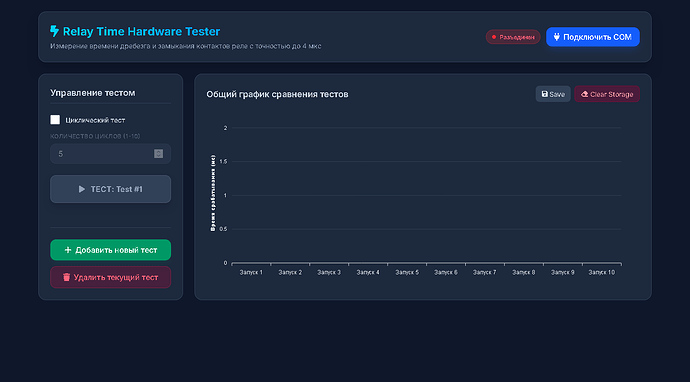Click the trash icon on Удалить текущий тест
This screenshot has height=382, width=690.
click(x=66, y=277)
